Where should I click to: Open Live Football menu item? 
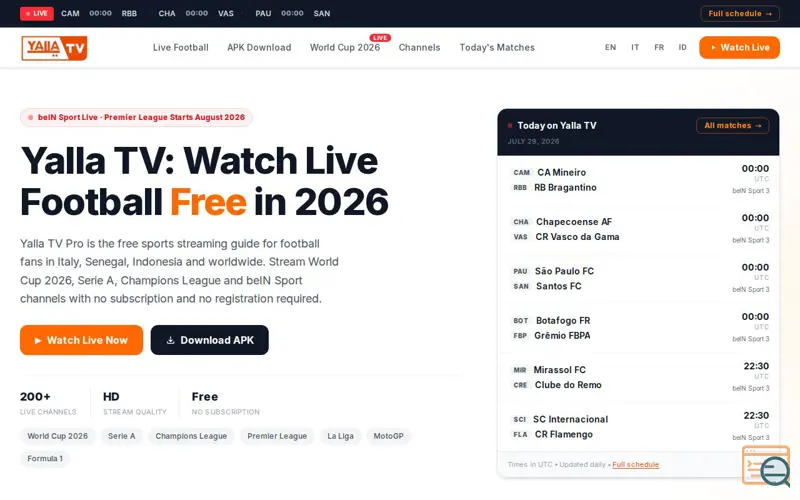(x=181, y=47)
